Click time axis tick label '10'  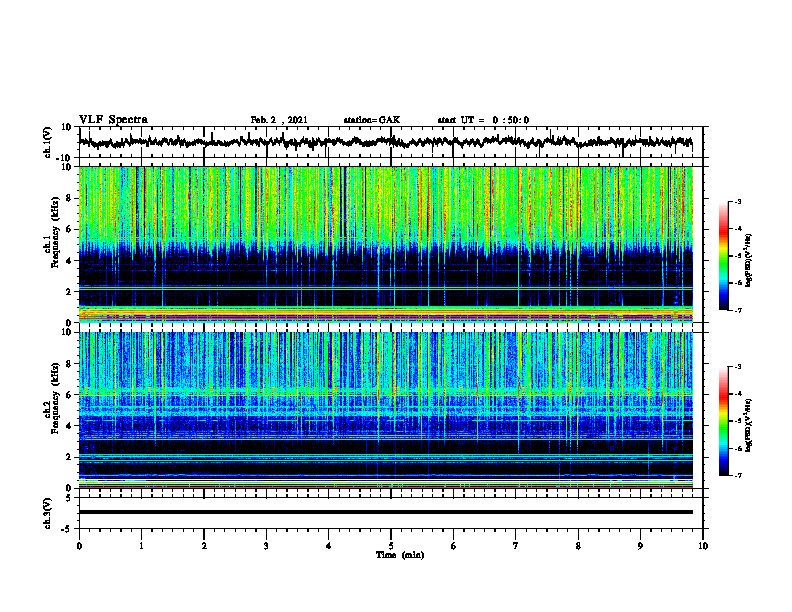[703, 546]
